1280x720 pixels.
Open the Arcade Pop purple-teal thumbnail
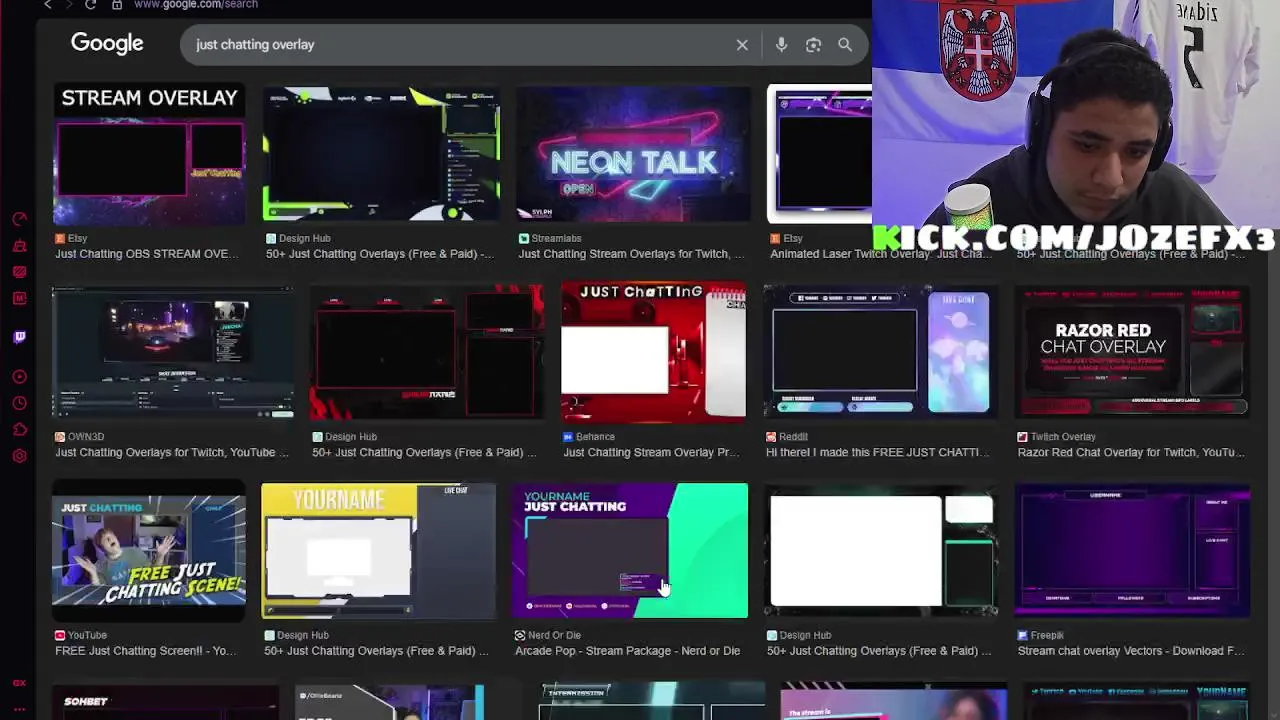(630, 551)
